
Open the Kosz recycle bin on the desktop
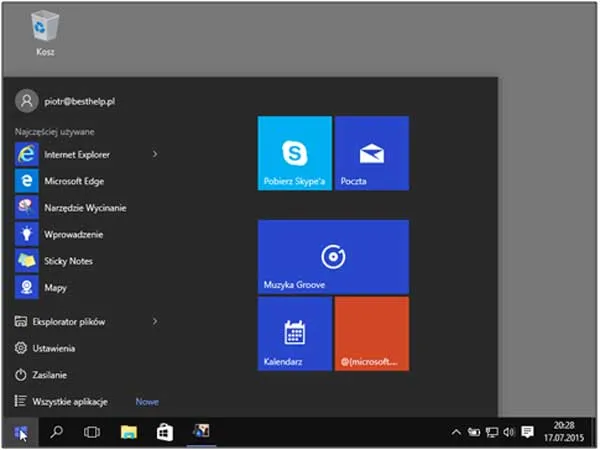(45, 30)
